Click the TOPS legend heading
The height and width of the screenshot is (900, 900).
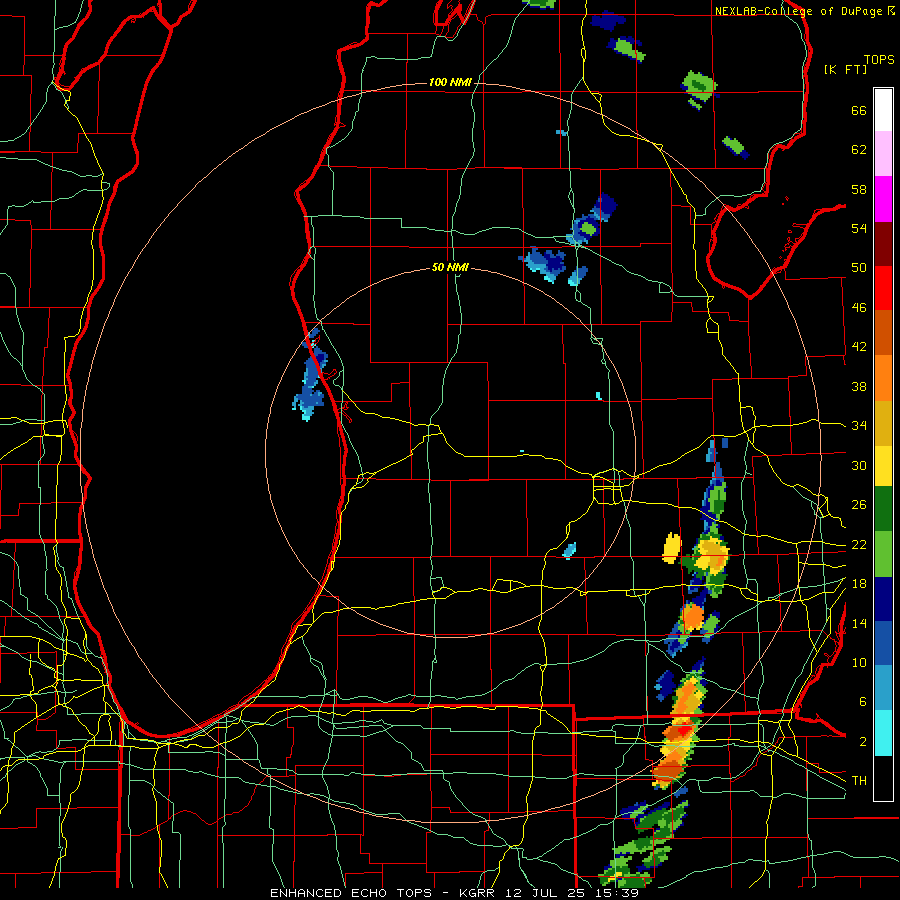(879, 59)
